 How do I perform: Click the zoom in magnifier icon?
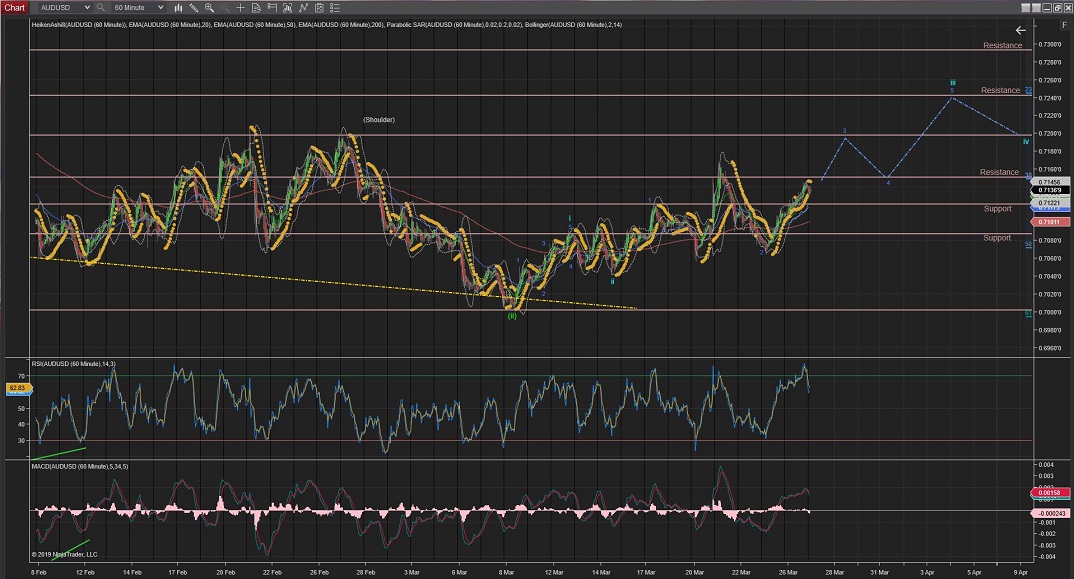208,7
